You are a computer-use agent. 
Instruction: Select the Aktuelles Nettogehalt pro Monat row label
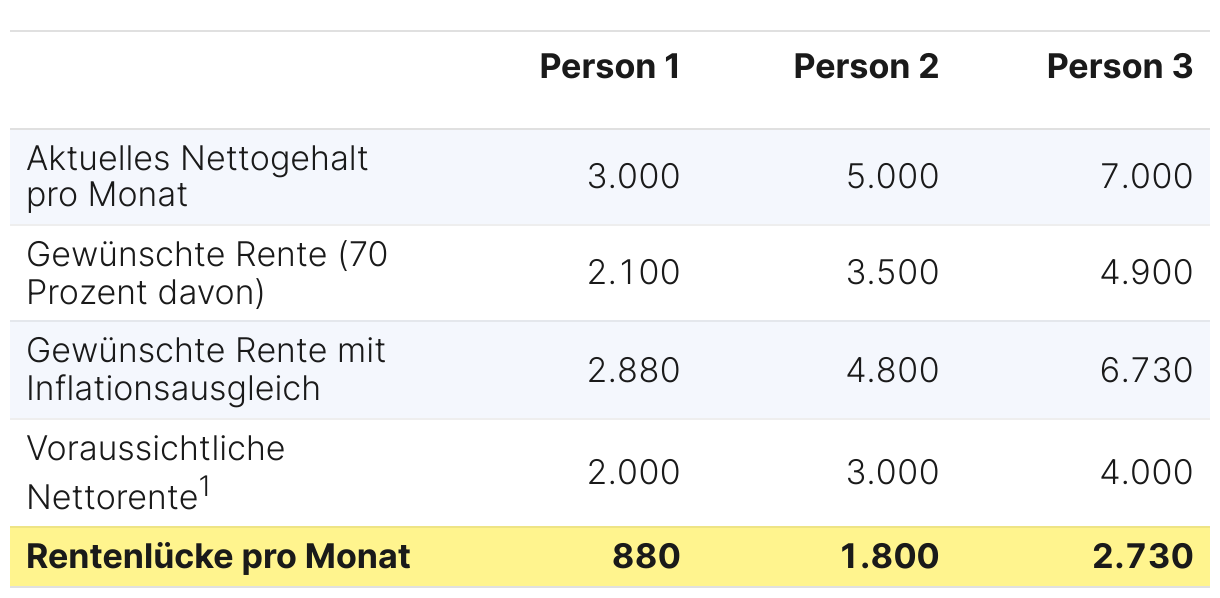point(197,176)
